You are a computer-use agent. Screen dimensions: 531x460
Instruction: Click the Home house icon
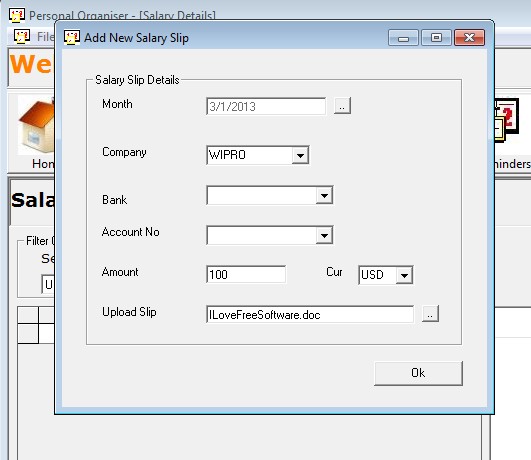pos(36,125)
